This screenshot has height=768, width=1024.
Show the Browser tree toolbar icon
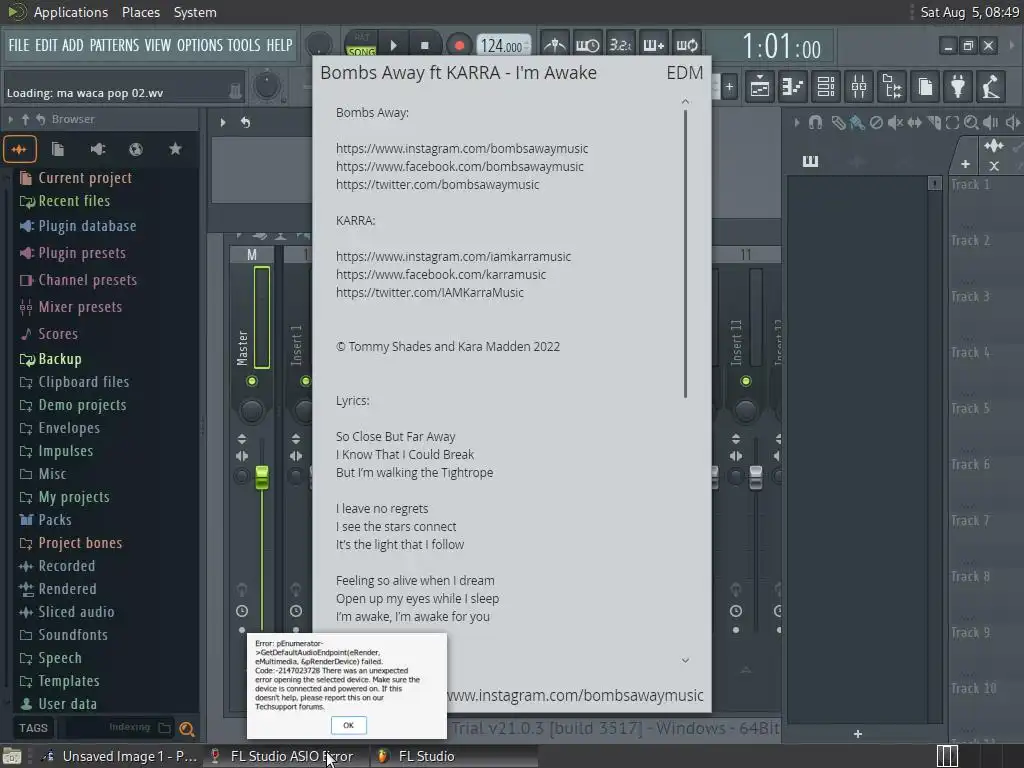tap(892, 86)
